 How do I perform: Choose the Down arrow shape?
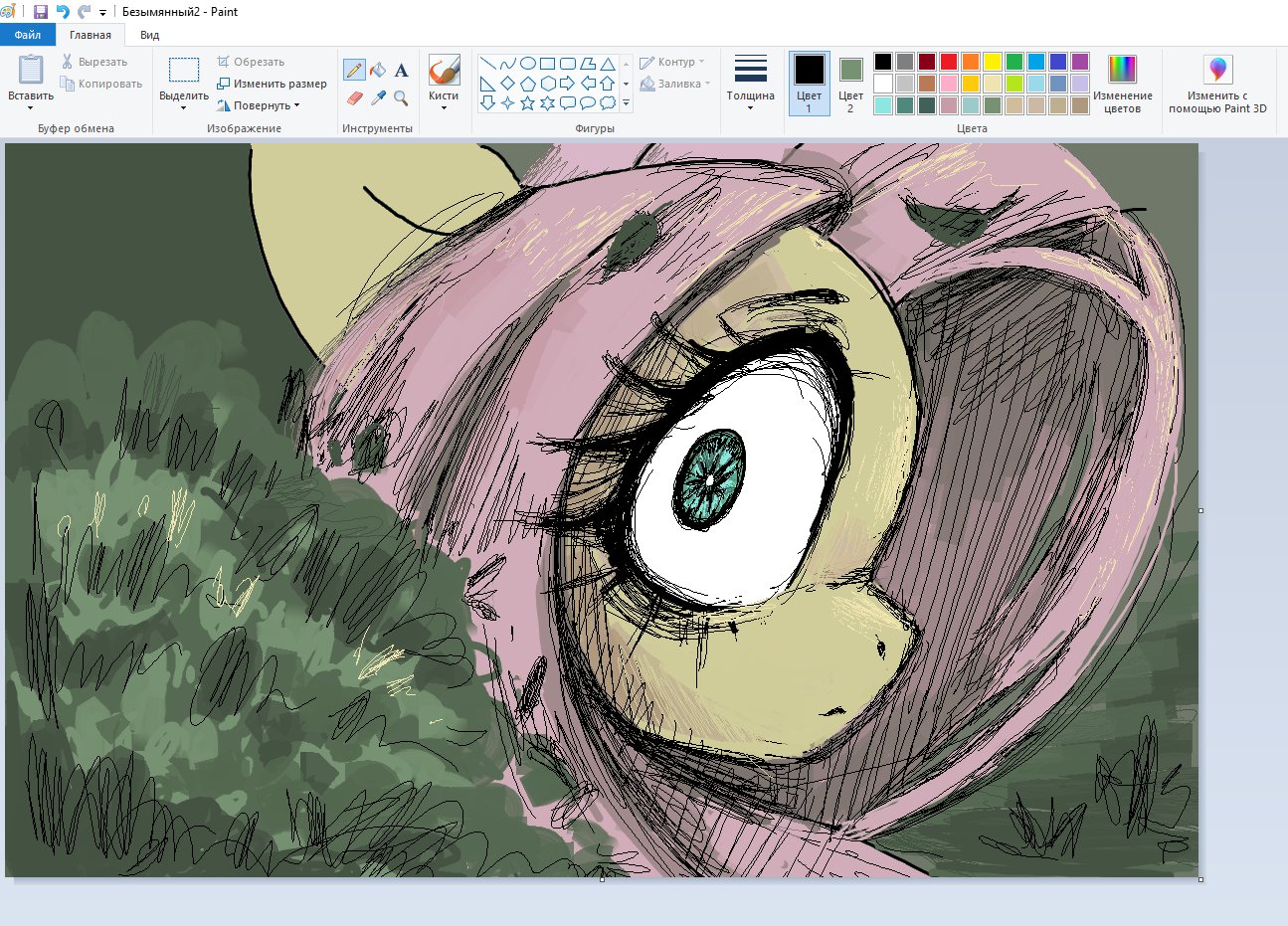point(487,102)
